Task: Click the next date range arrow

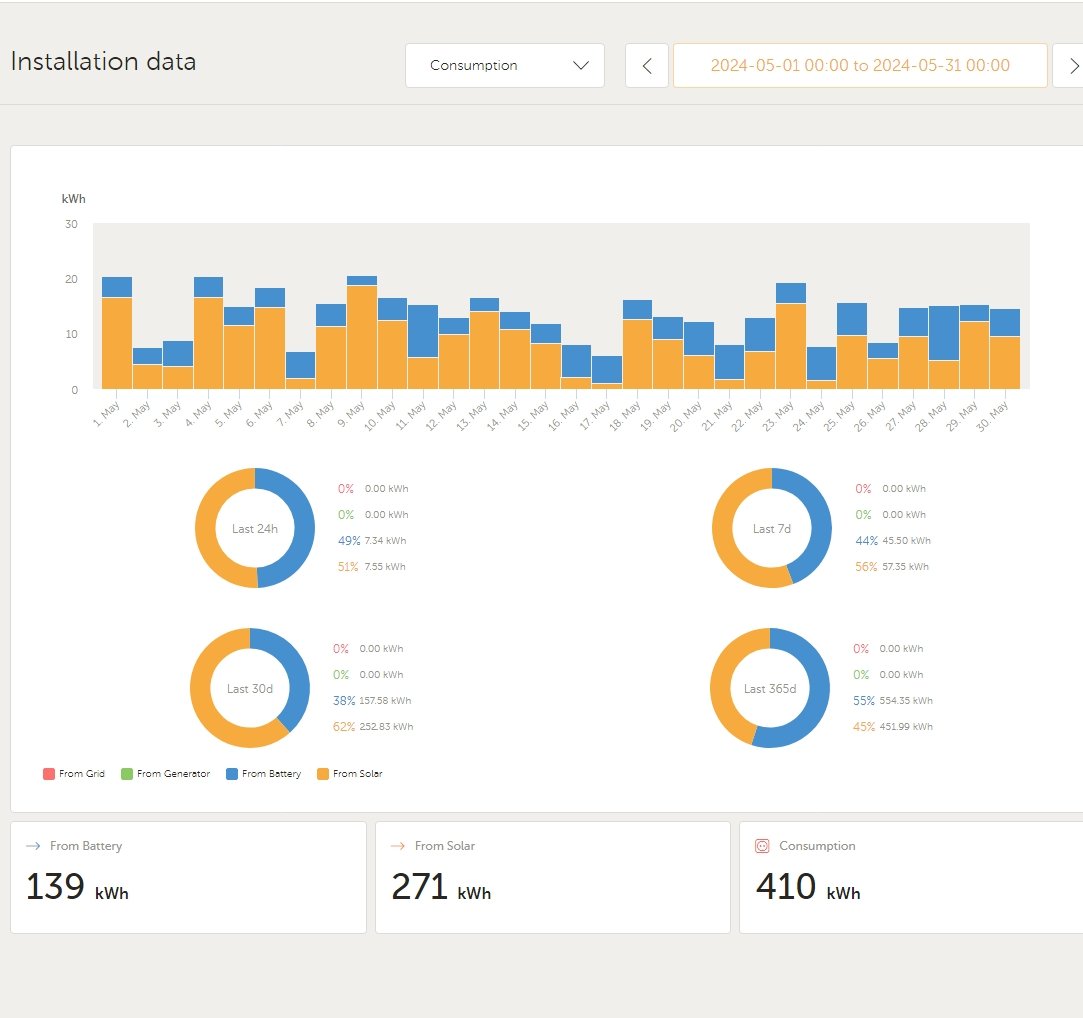Action: [1072, 66]
